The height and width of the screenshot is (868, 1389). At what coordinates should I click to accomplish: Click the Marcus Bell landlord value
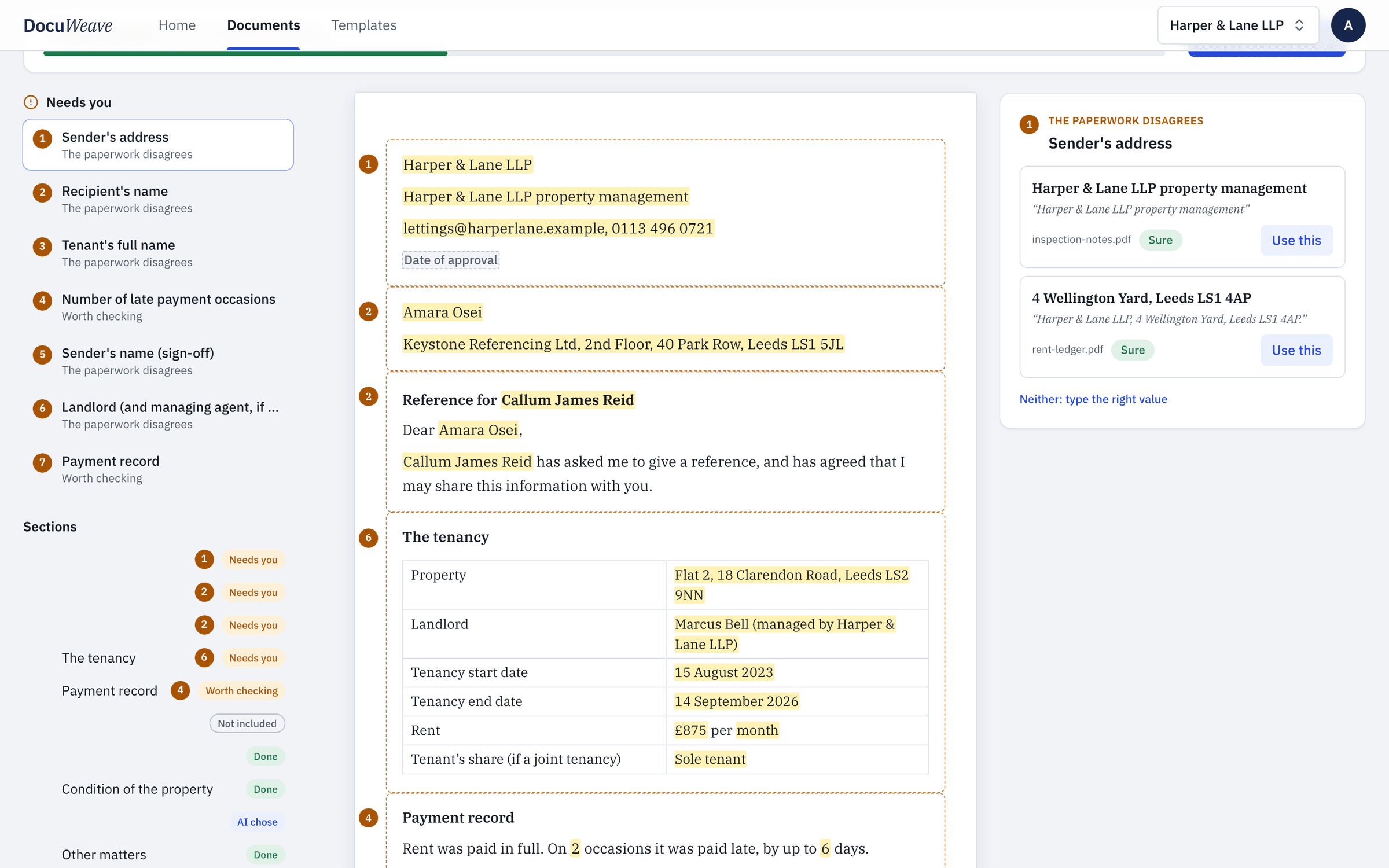(x=784, y=634)
